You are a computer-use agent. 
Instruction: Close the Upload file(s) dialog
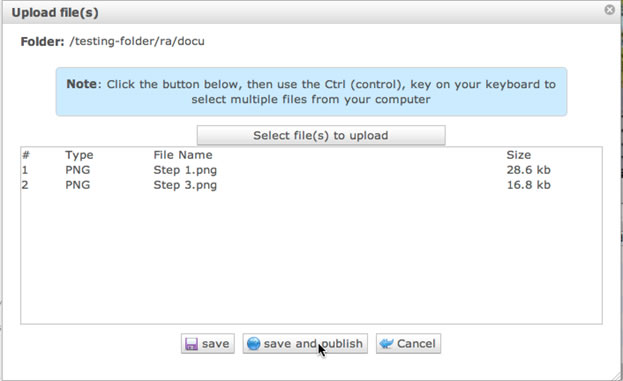click(609, 10)
